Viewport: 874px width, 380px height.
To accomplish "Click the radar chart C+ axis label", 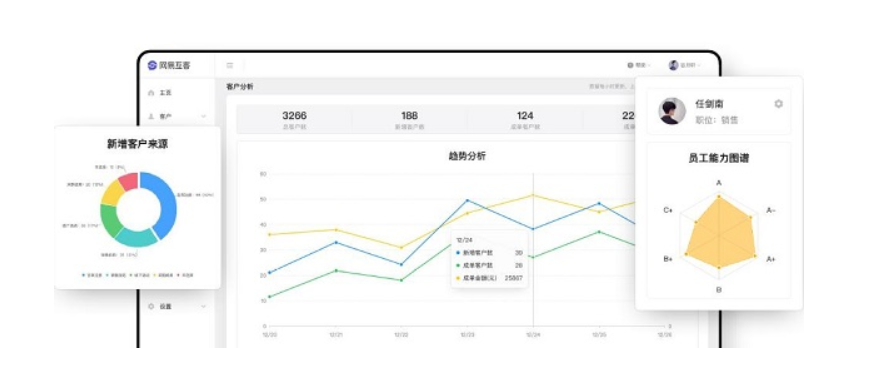I will click(x=668, y=211).
